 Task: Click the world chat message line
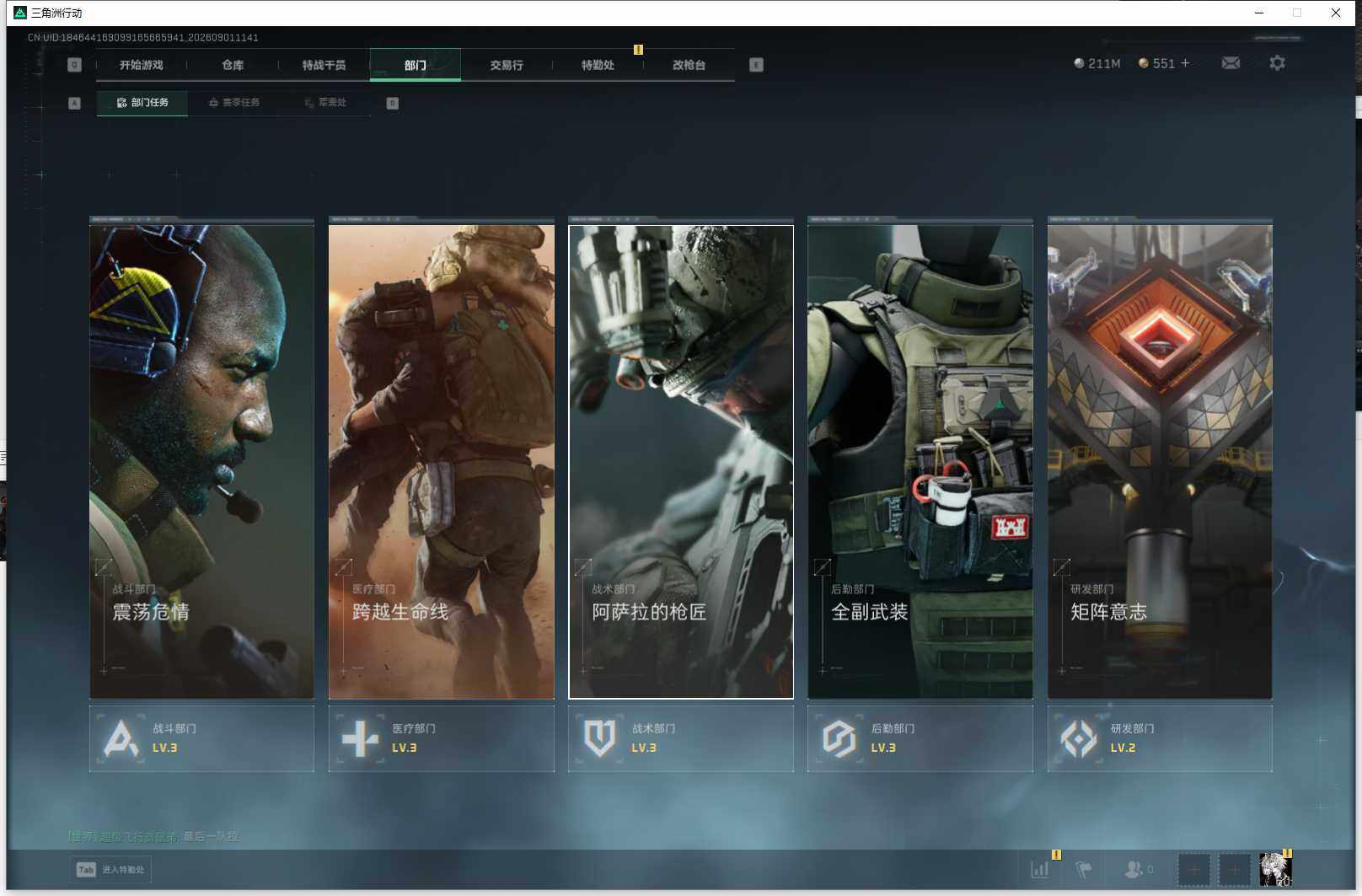[153, 836]
